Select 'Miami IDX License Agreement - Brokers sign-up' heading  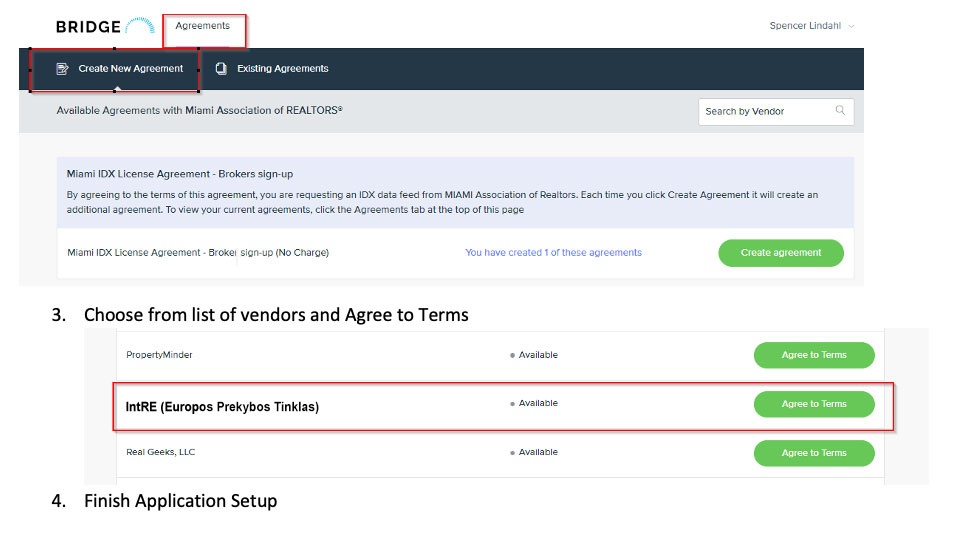pos(180,174)
